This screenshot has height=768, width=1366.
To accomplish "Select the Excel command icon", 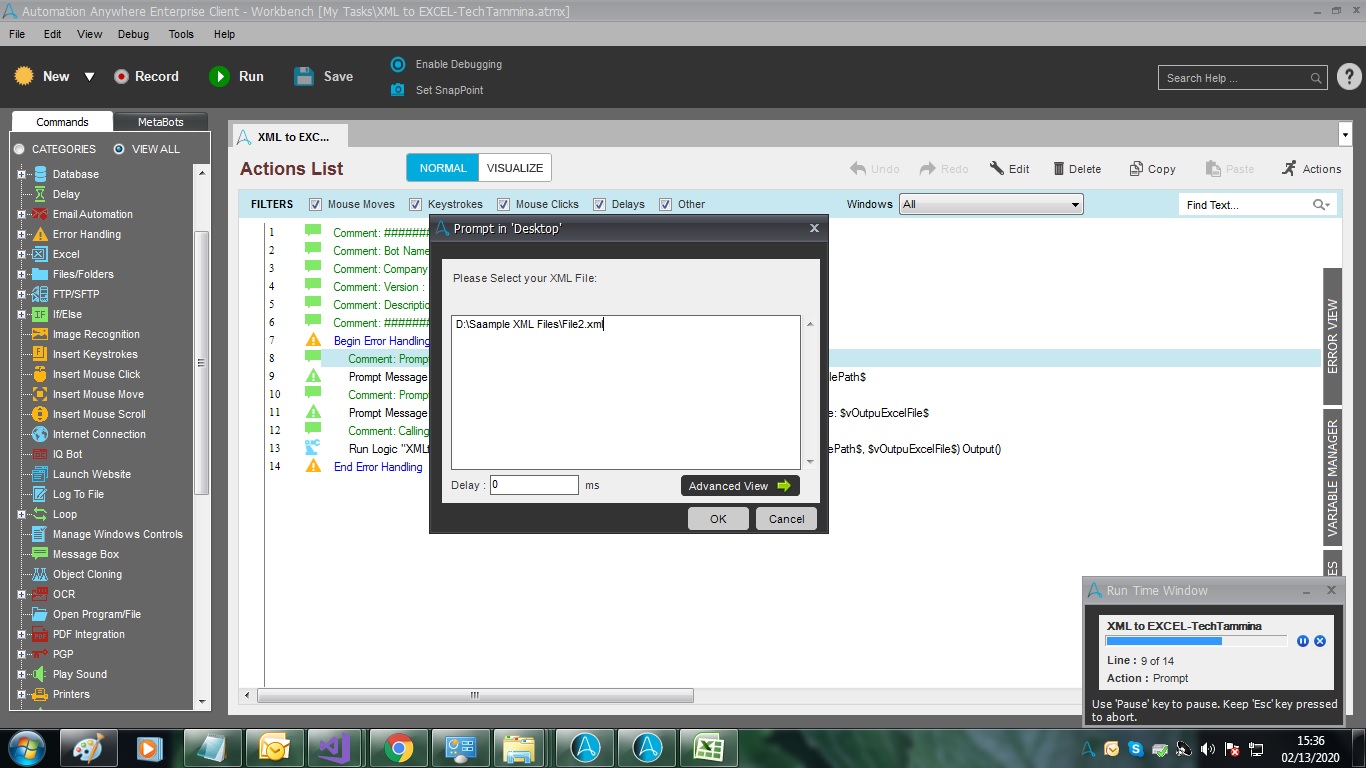I will point(40,254).
